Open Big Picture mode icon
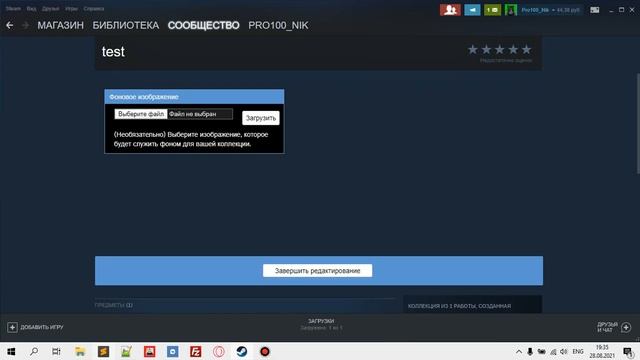This screenshot has height=360, width=640. coord(595,10)
